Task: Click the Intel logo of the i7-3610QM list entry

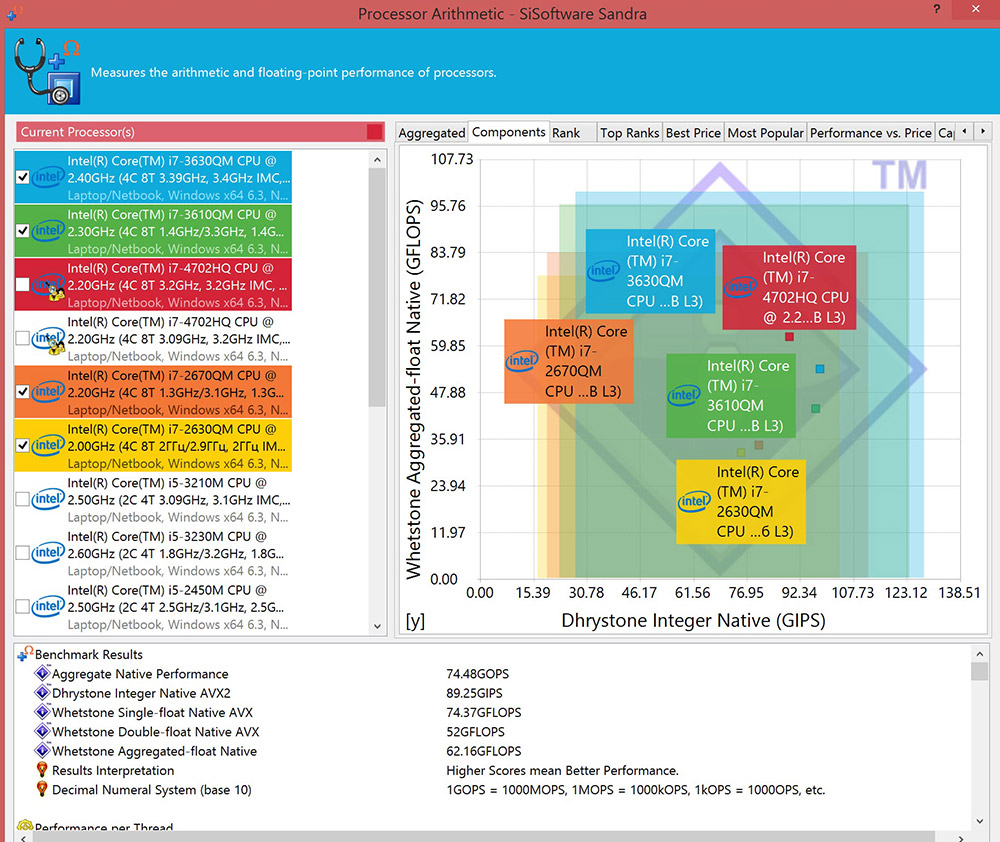Action: tap(48, 230)
